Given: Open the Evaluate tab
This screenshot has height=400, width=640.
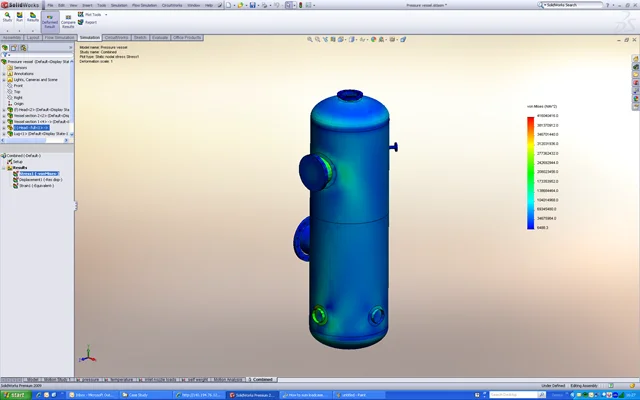Looking at the screenshot, I should point(160,37).
